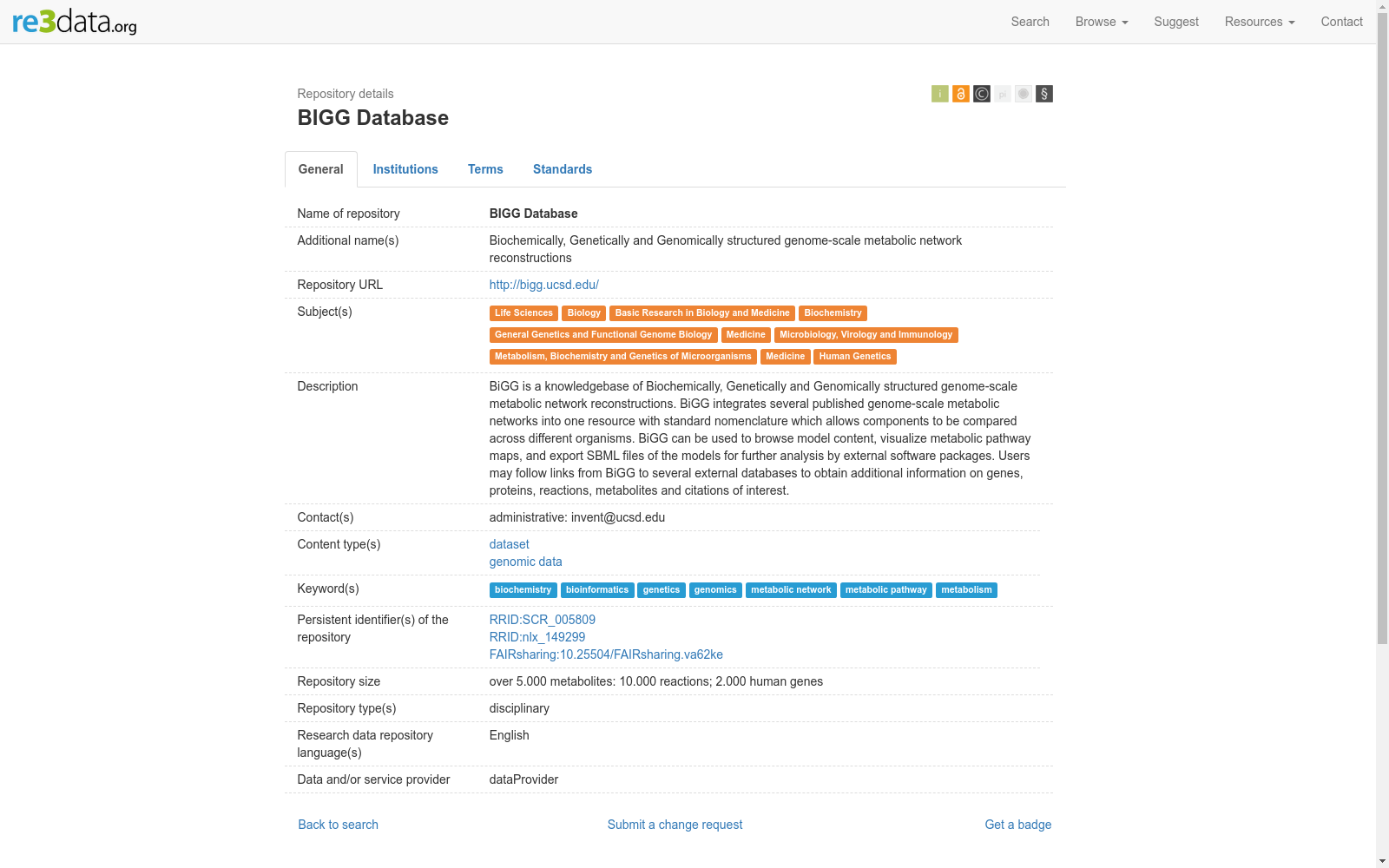The width and height of the screenshot is (1389, 868).
Task: Select the metabolic network keyword tag
Action: [x=790, y=590]
